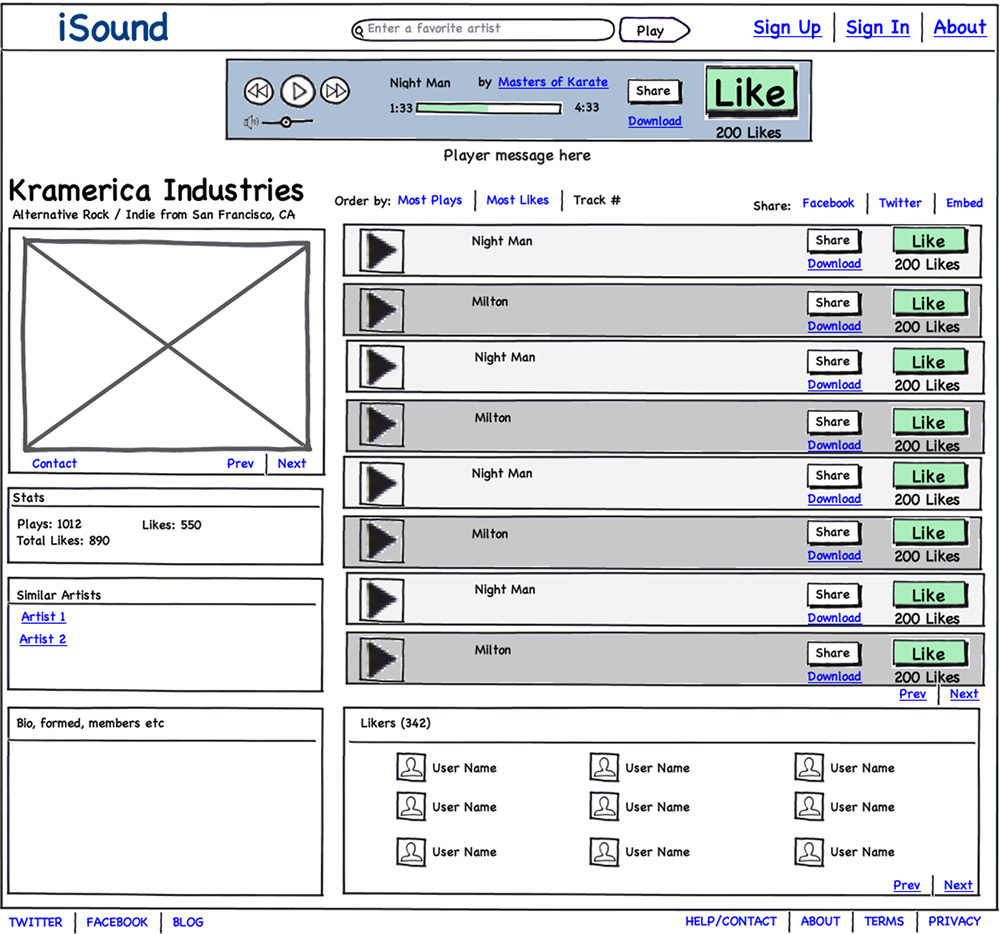This screenshot has width=1000, height=934.
Task: Open the first liker's user avatar
Action: click(x=411, y=768)
